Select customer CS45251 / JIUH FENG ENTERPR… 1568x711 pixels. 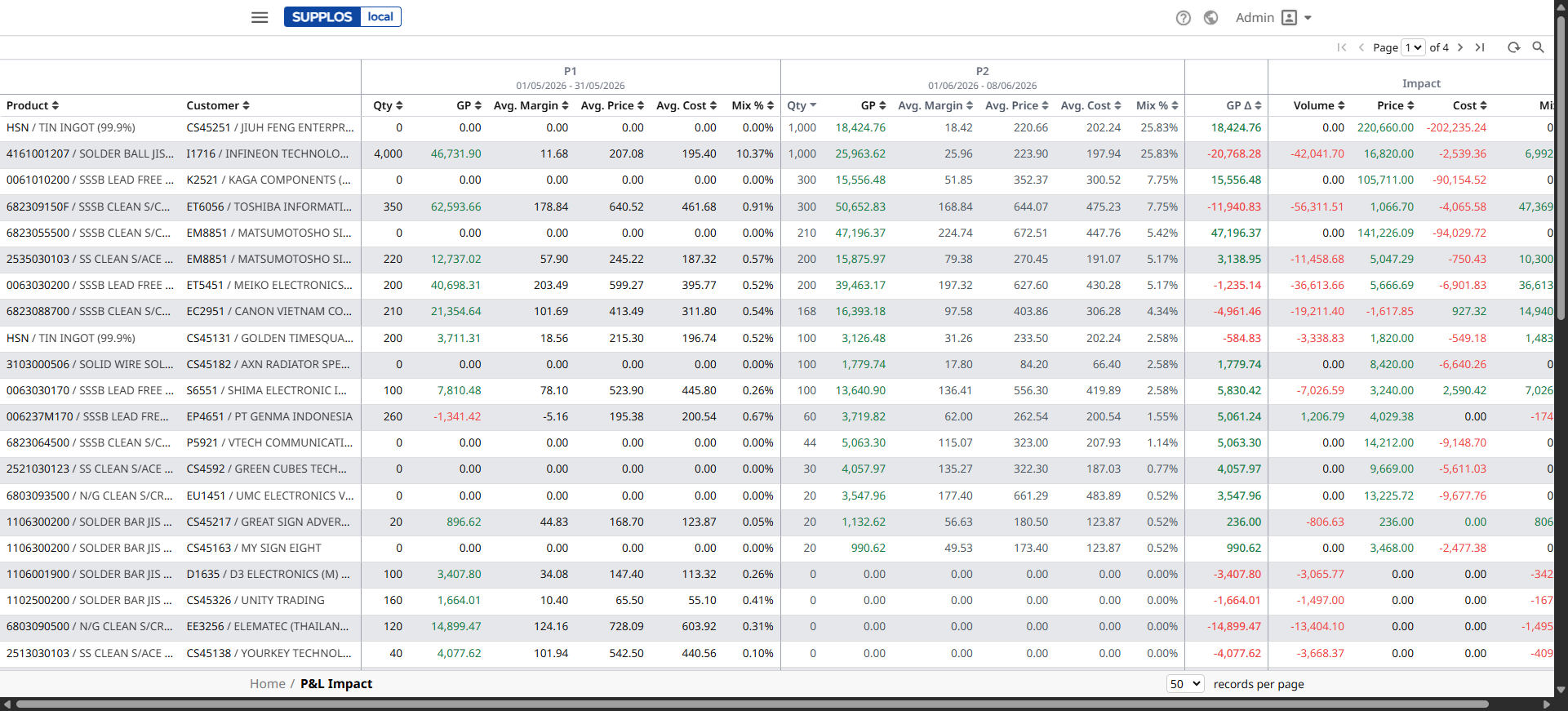pos(270,127)
